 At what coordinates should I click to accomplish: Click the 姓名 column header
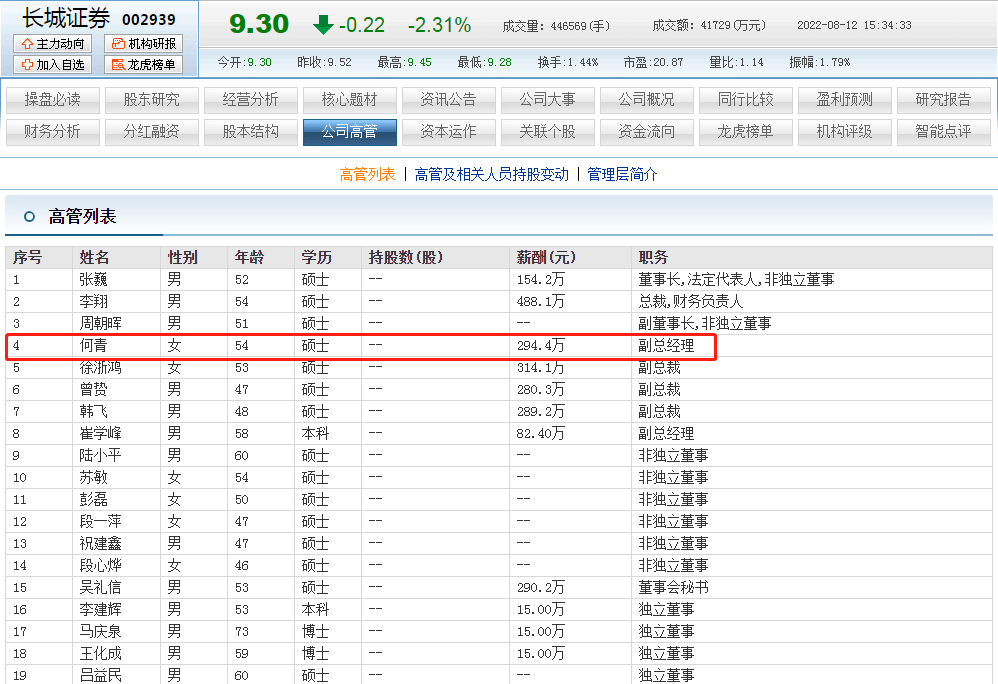94,257
